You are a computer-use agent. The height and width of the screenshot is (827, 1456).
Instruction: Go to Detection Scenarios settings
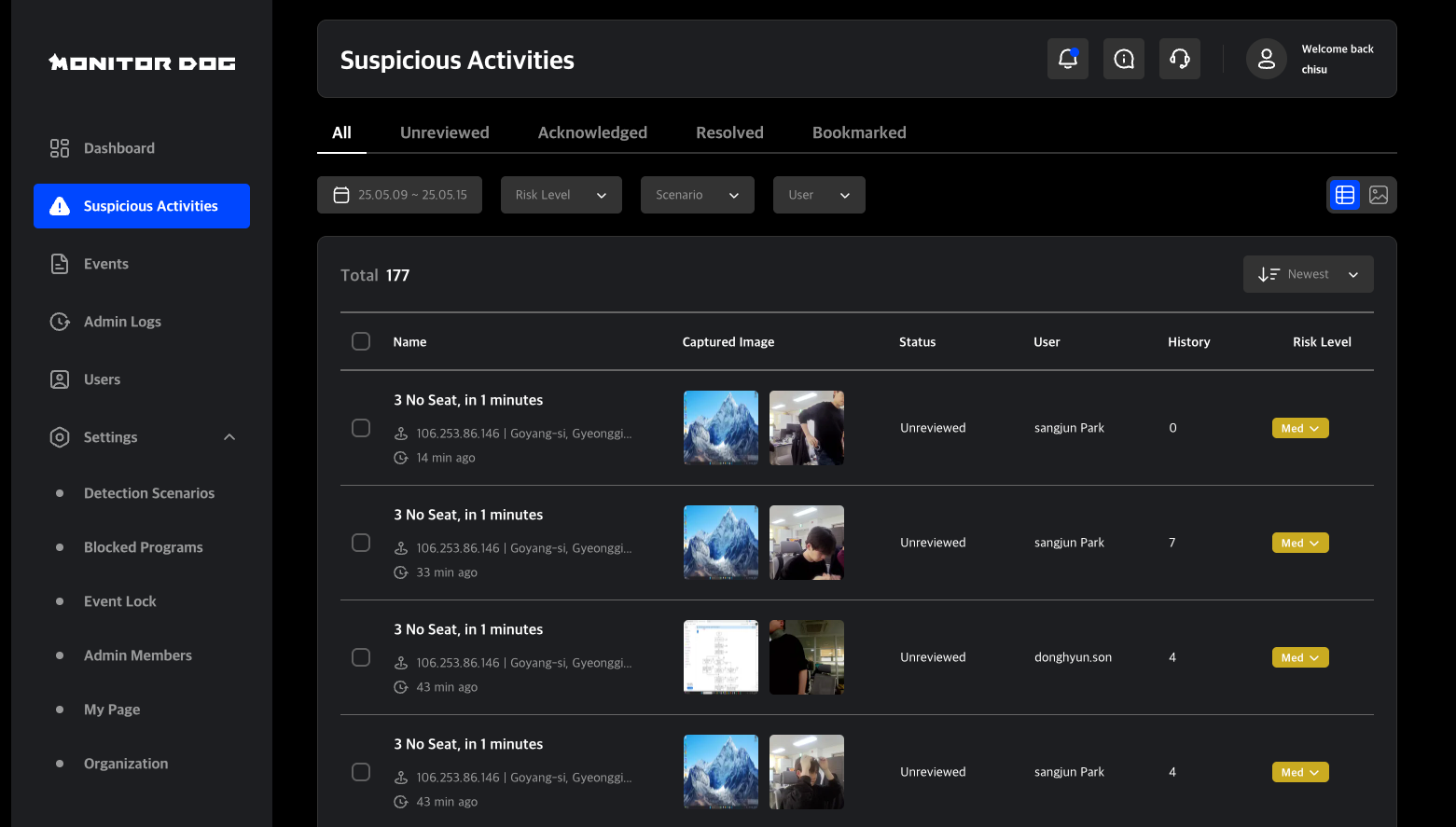point(149,493)
